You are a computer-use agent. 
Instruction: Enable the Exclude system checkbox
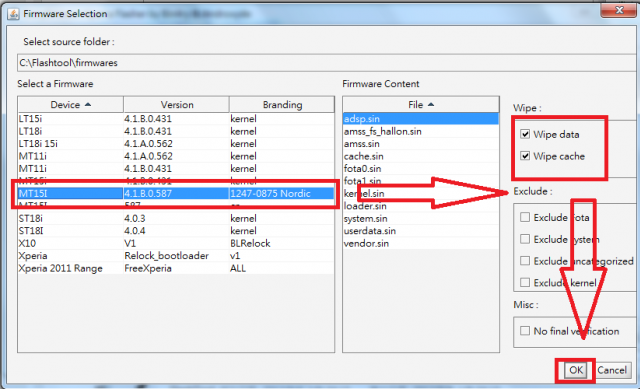(525, 239)
